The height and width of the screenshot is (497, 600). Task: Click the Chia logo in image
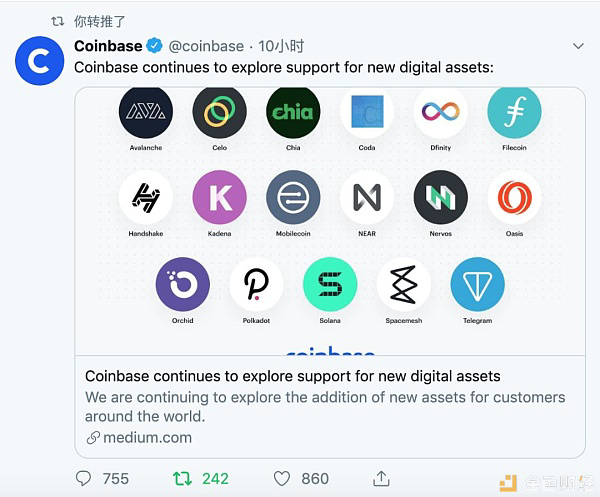293,112
